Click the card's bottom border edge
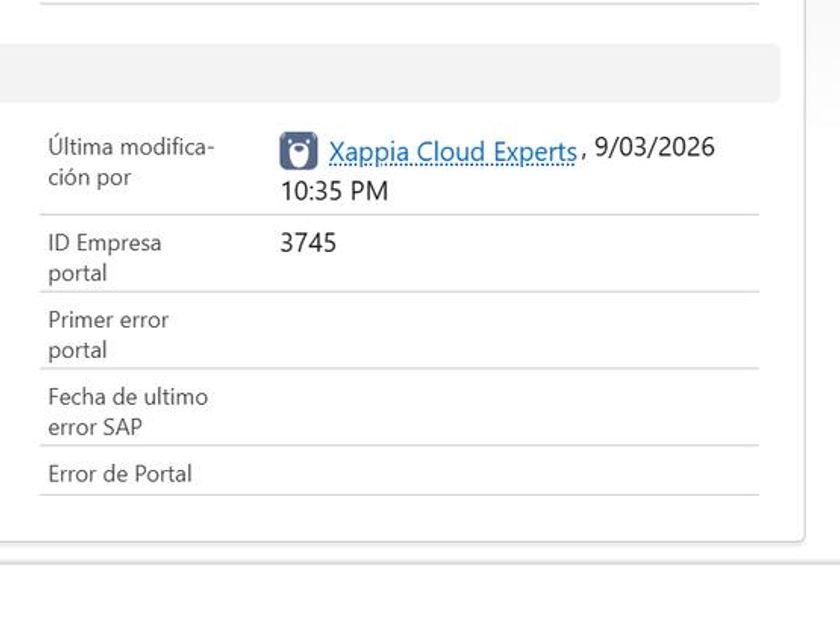The image size is (840, 630). (400, 542)
